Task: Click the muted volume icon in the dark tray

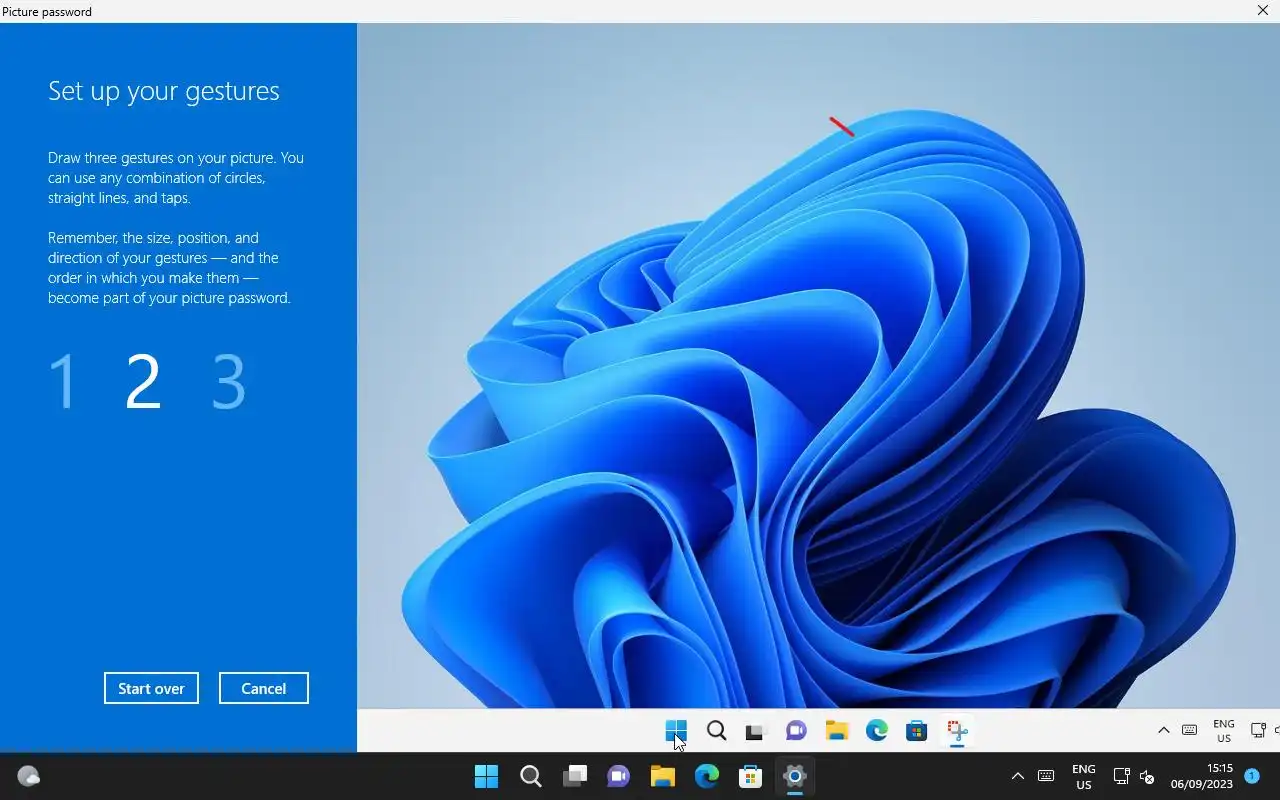Action: pos(1147,777)
